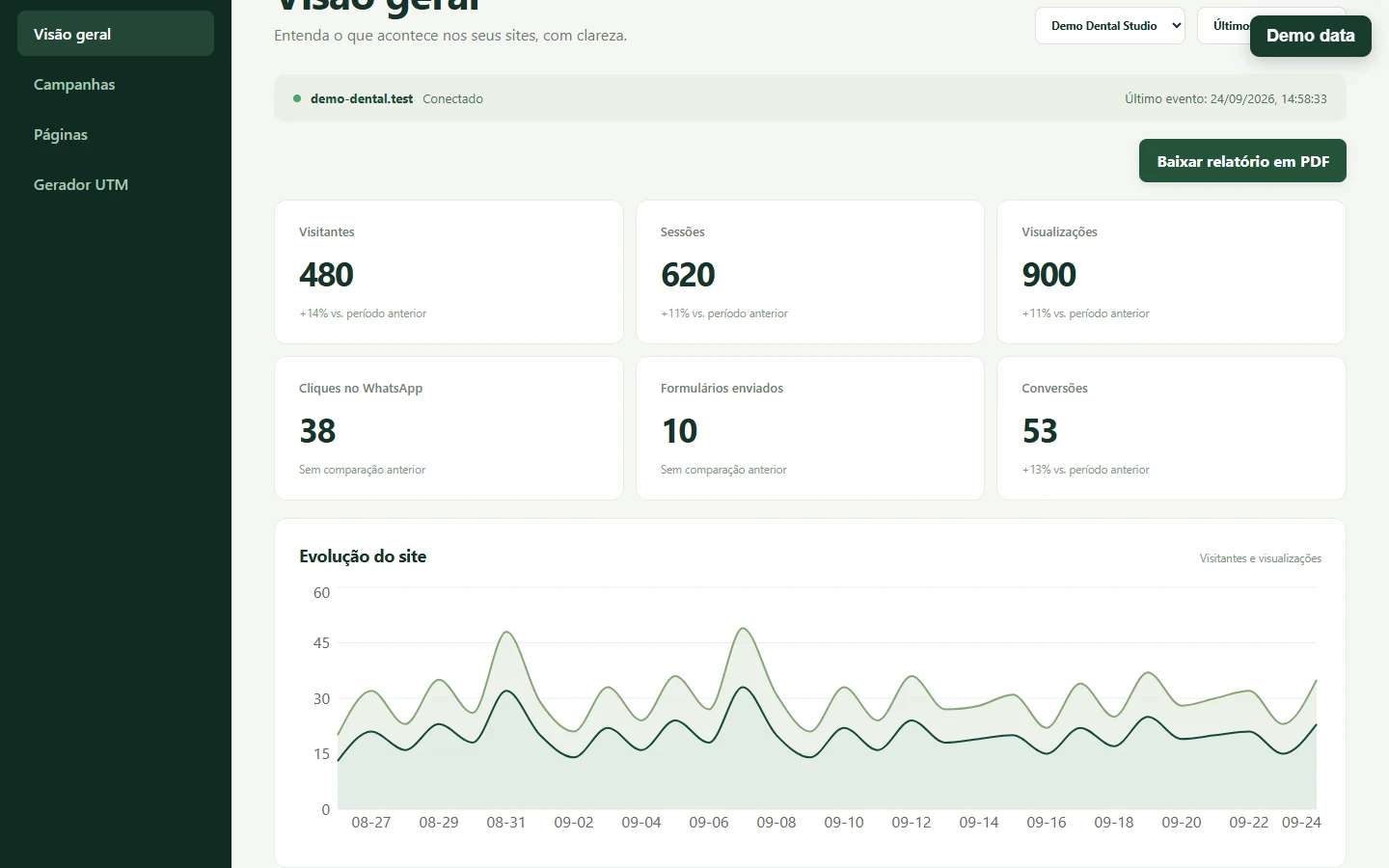Expand the Demo Dental Studio site dropdown

point(1110,26)
